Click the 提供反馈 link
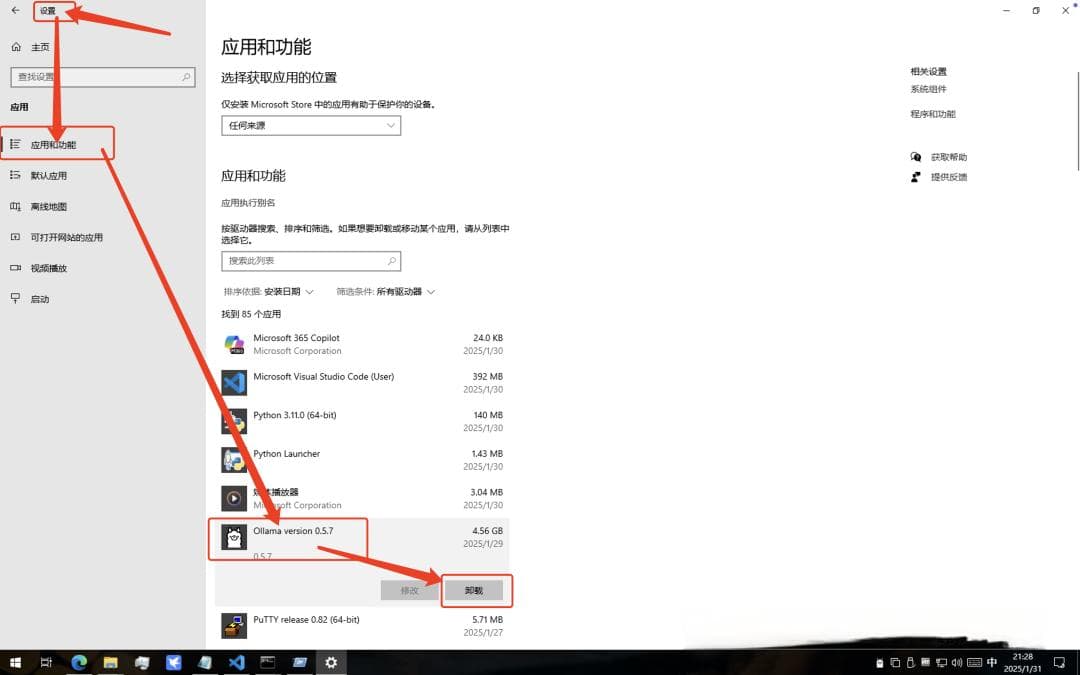Viewport: 1080px width, 675px height. 949,177
